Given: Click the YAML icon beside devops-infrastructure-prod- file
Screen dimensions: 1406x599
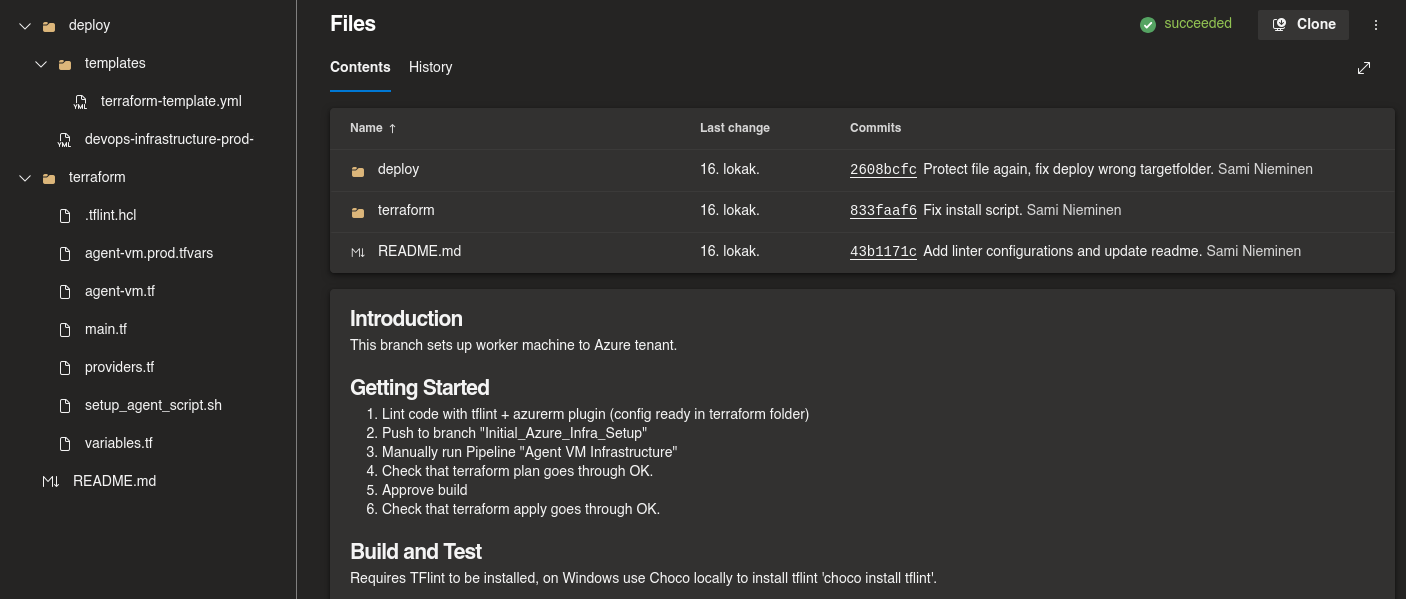Looking at the screenshot, I should pos(65,139).
